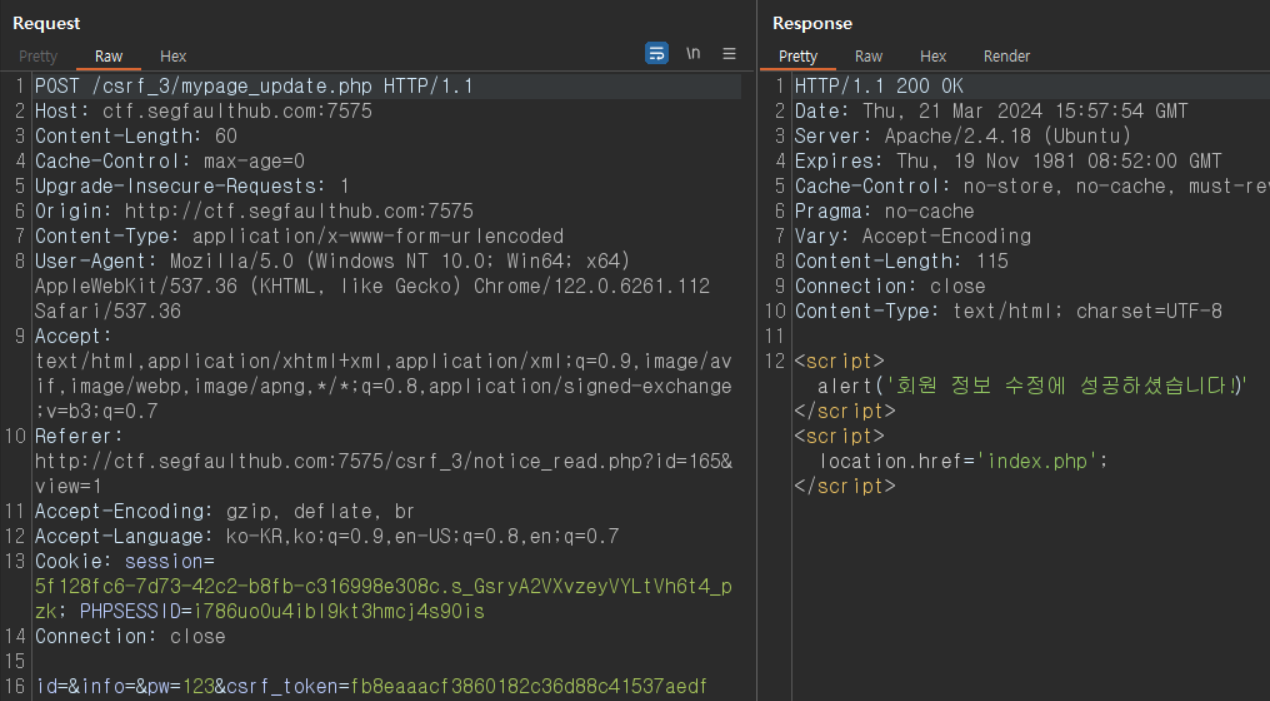Click the Vary: Accept-Encoding response header
Screen dimensions: 1270x701
[x=913, y=236]
